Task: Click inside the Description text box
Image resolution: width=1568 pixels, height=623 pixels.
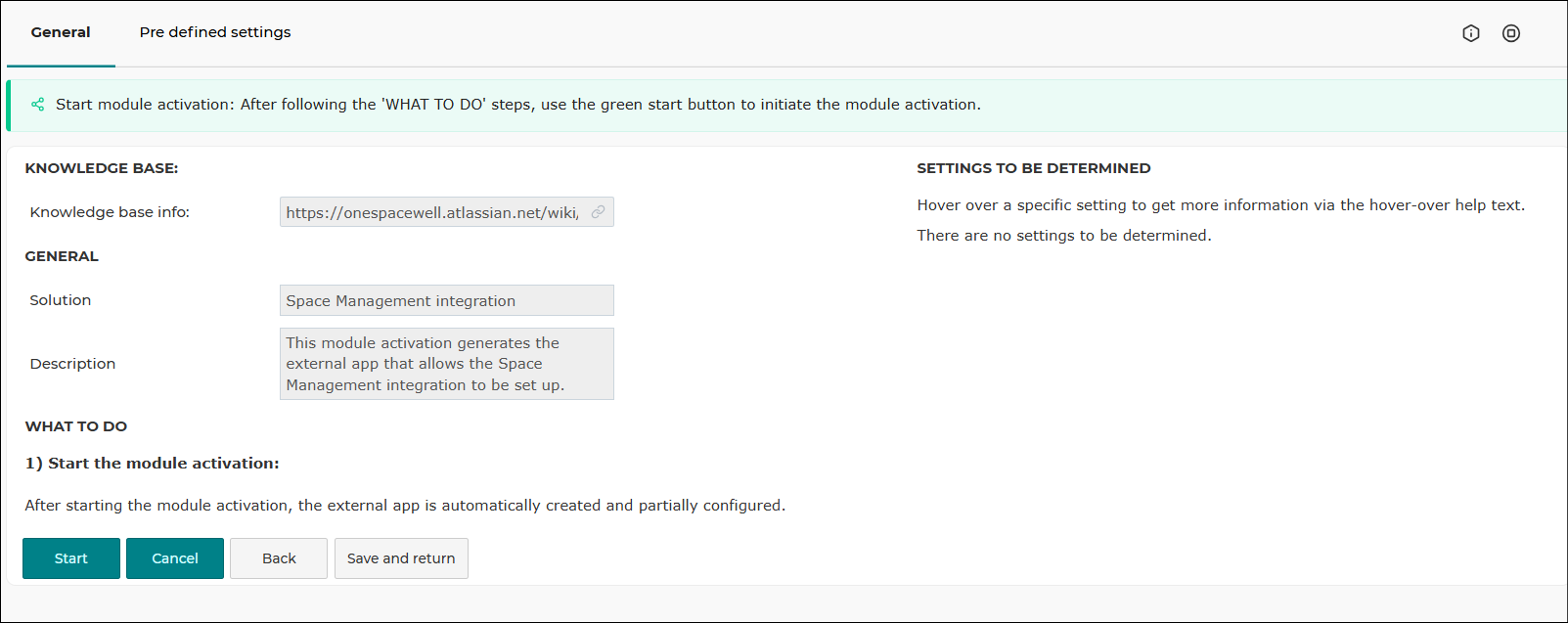Action: [x=447, y=364]
